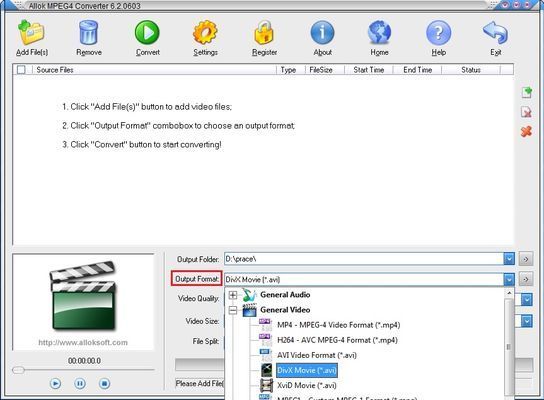This screenshot has width=544, height=400.
Task: Click the Output Folder path field
Action: pos(364,259)
